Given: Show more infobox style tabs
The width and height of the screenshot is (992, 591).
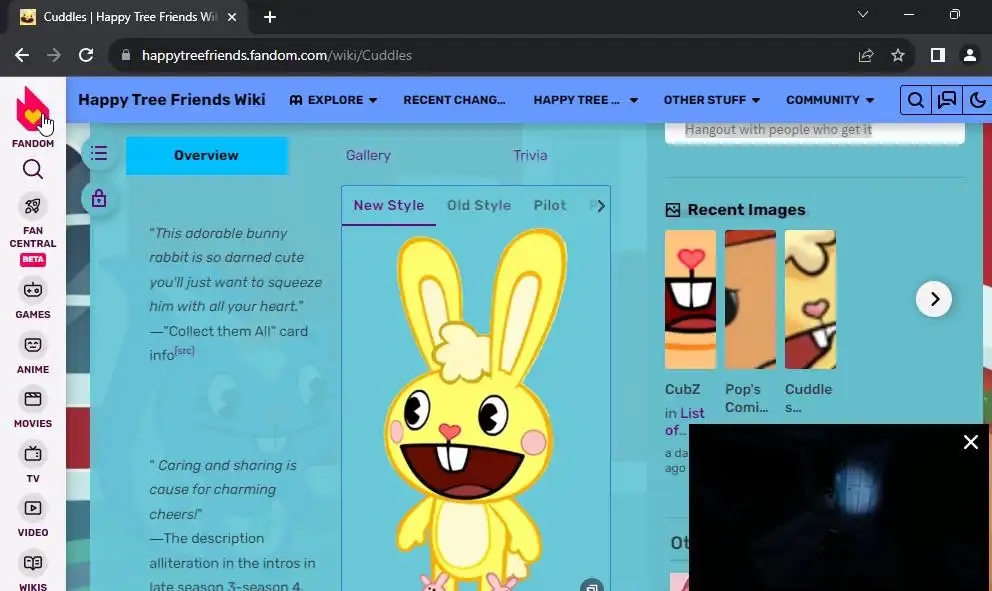Looking at the screenshot, I should coord(600,206).
